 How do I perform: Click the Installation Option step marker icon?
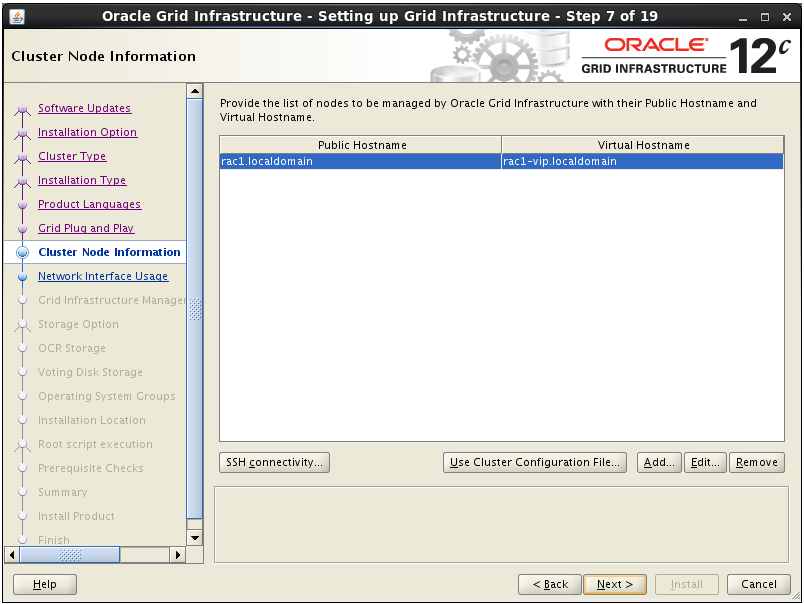click(x=23, y=133)
